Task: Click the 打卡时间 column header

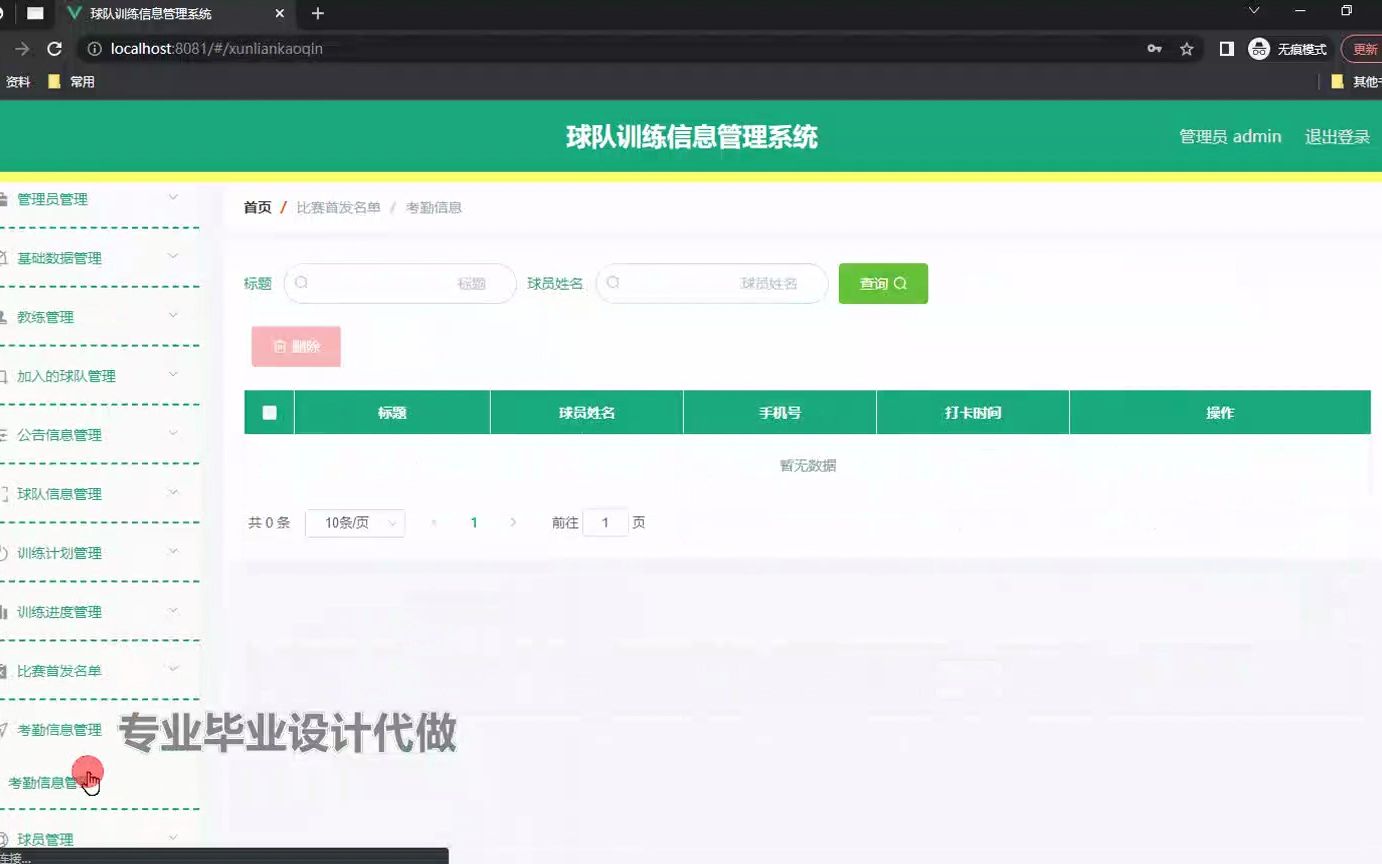Action: [x=973, y=413]
